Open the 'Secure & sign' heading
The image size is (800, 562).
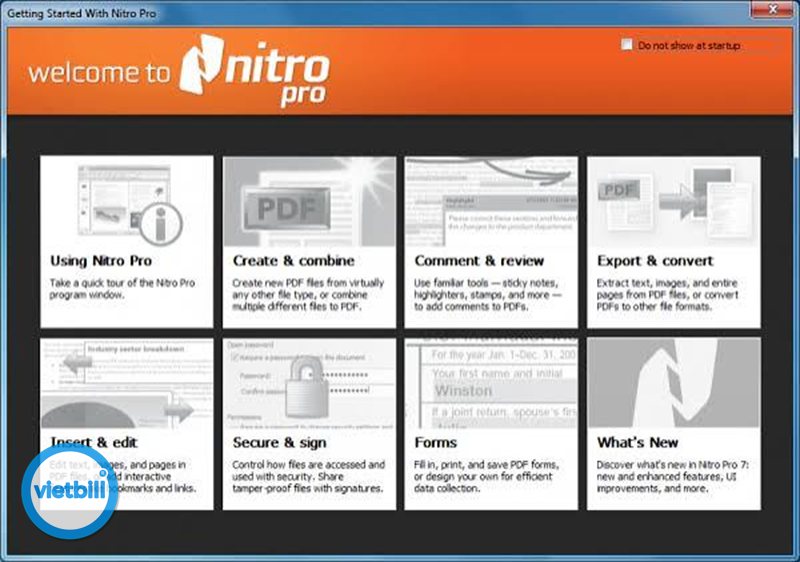pyautogui.click(x=280, y=442)
